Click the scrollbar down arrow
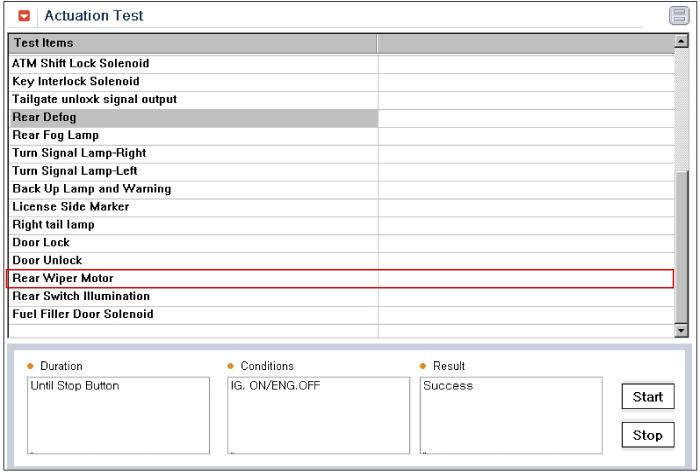The width and height of the screenshot is (700, 473). (x=681, y=330)
